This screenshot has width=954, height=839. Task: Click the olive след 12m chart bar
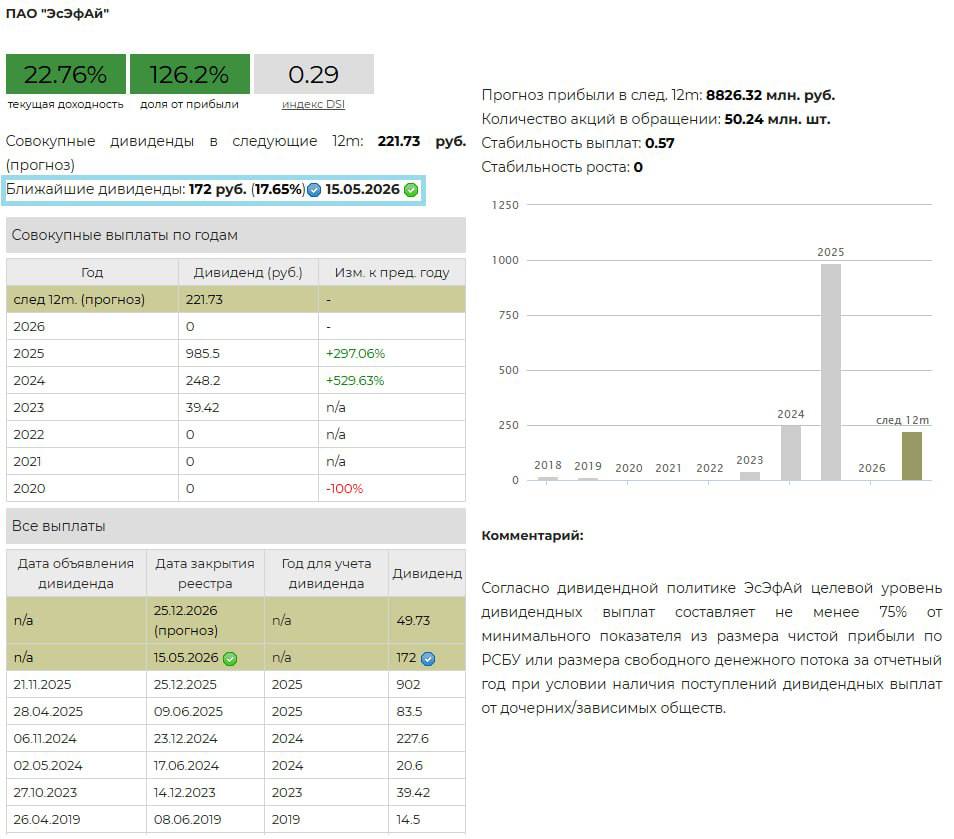tap(911, 456)
